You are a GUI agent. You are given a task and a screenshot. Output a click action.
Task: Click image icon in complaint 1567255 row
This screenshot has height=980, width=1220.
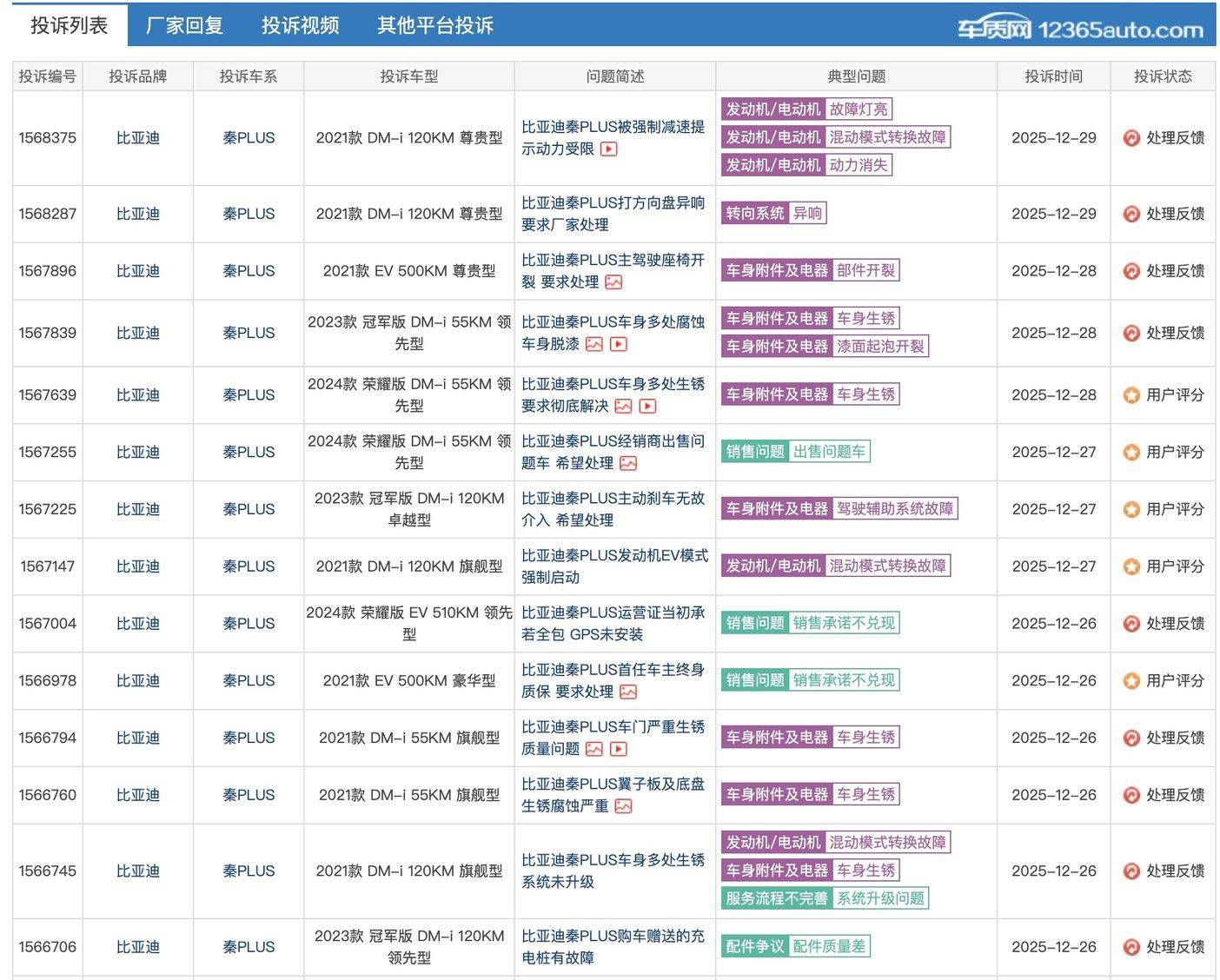pos(628,463)
